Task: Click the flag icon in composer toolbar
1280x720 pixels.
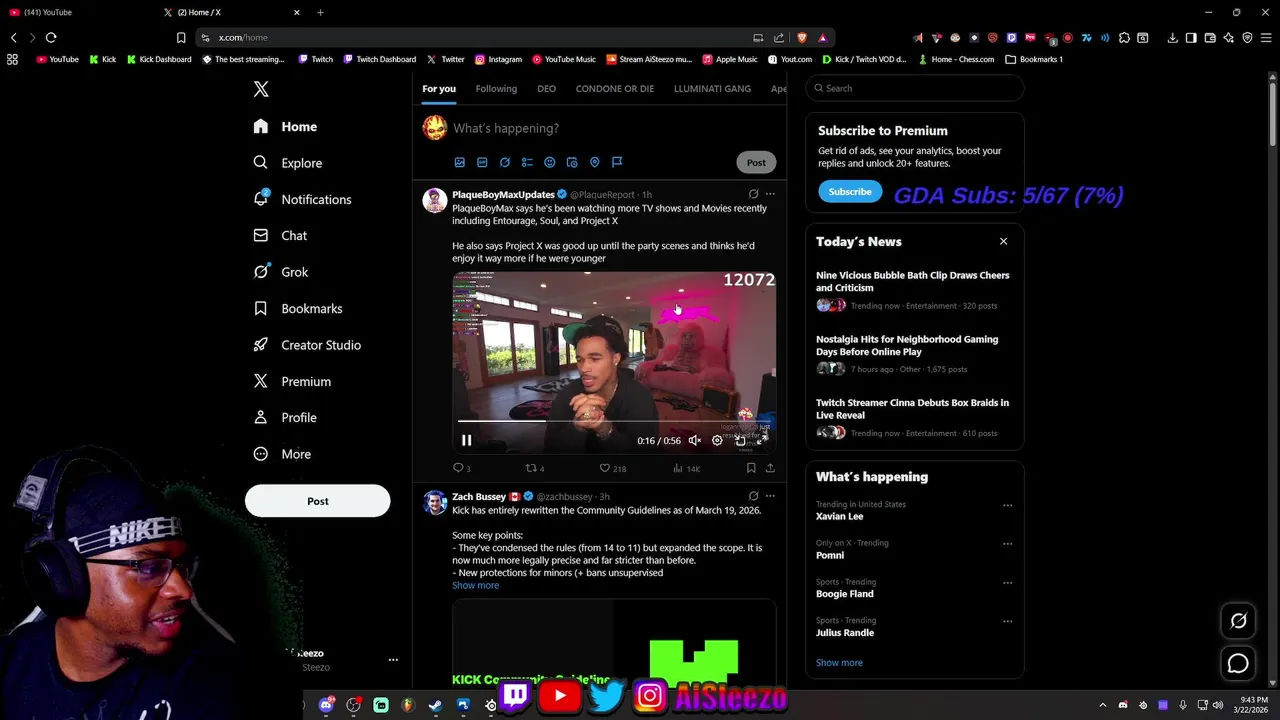Action: (x=617, y=162)
